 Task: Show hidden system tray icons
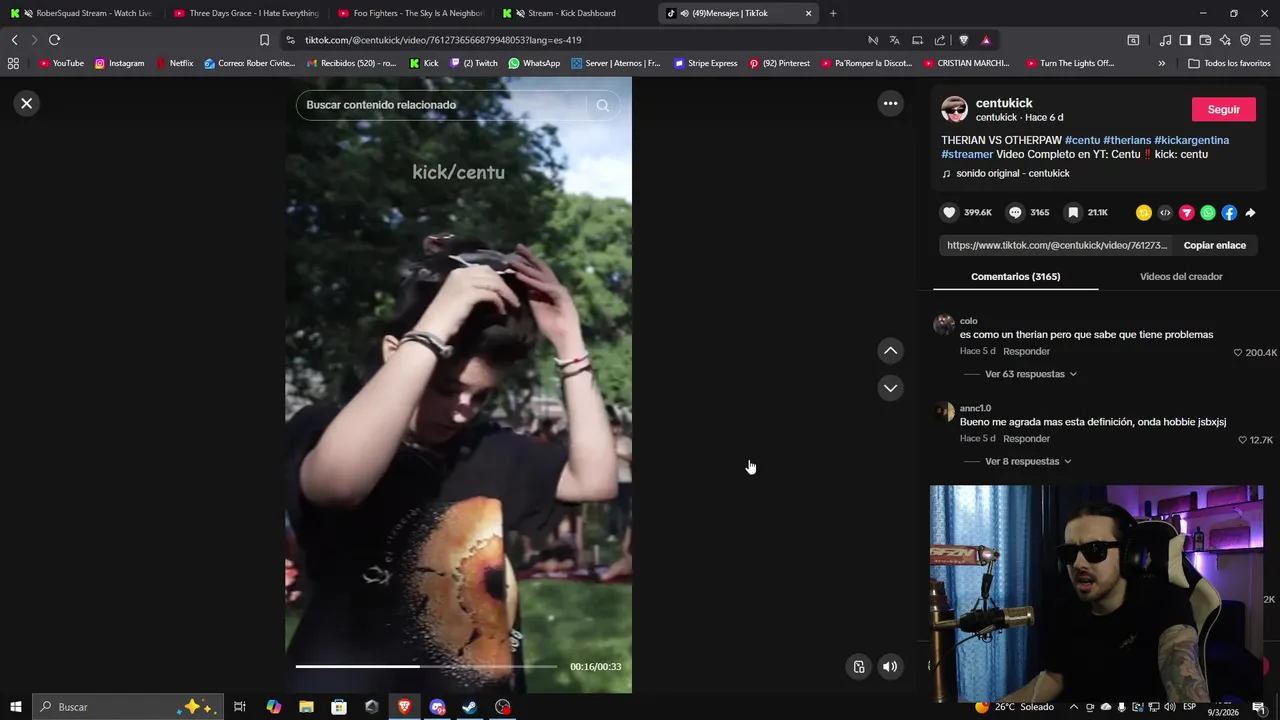[1074, 707]
